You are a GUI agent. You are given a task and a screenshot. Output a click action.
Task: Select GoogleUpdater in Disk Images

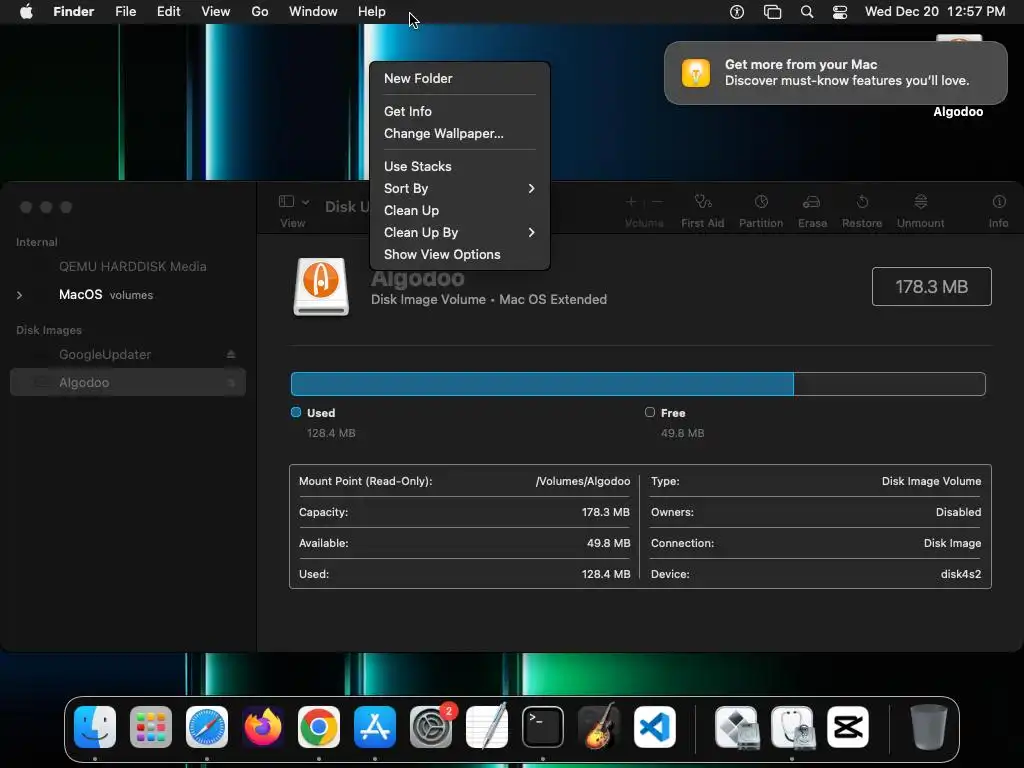tap(128, 355)
